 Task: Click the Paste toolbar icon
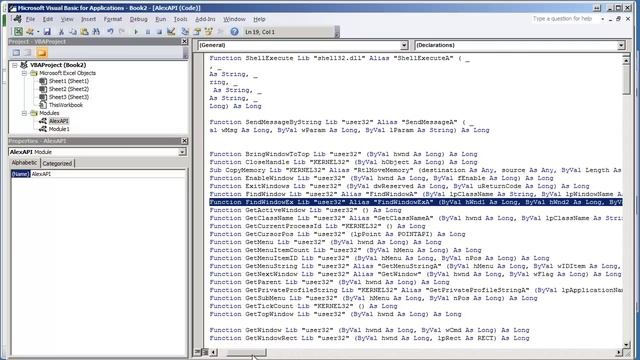click(84, 31)
